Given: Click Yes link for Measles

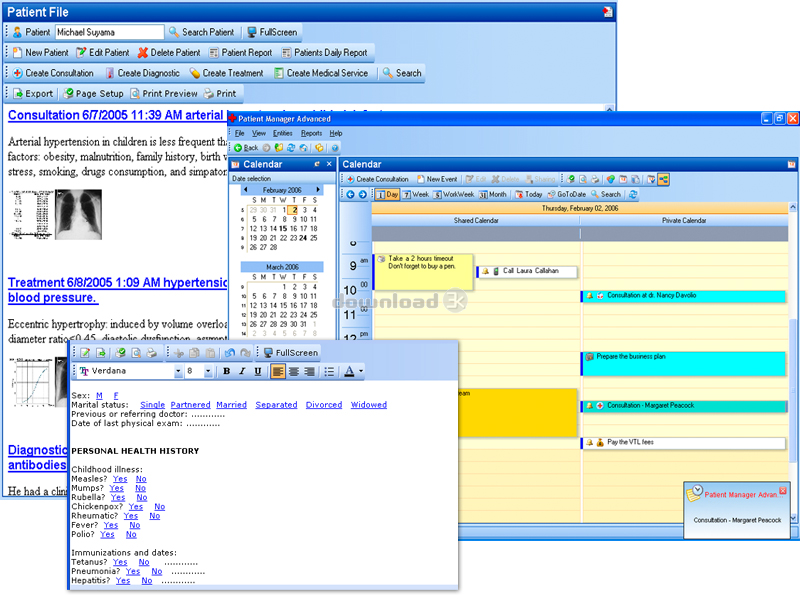Looking at the screenshot, I should (x=120, y=479).
